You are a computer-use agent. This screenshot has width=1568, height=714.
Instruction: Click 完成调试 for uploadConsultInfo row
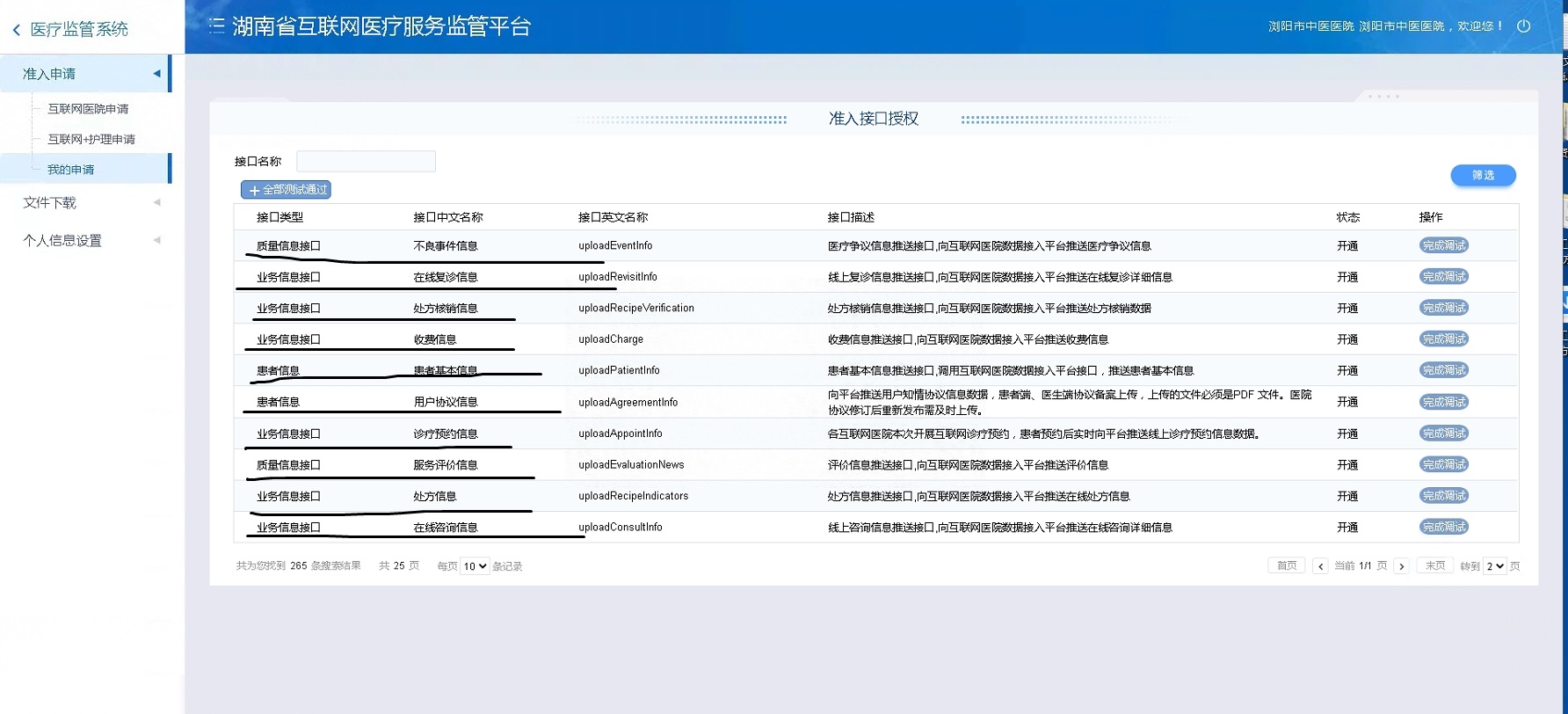click(1443, 527)
